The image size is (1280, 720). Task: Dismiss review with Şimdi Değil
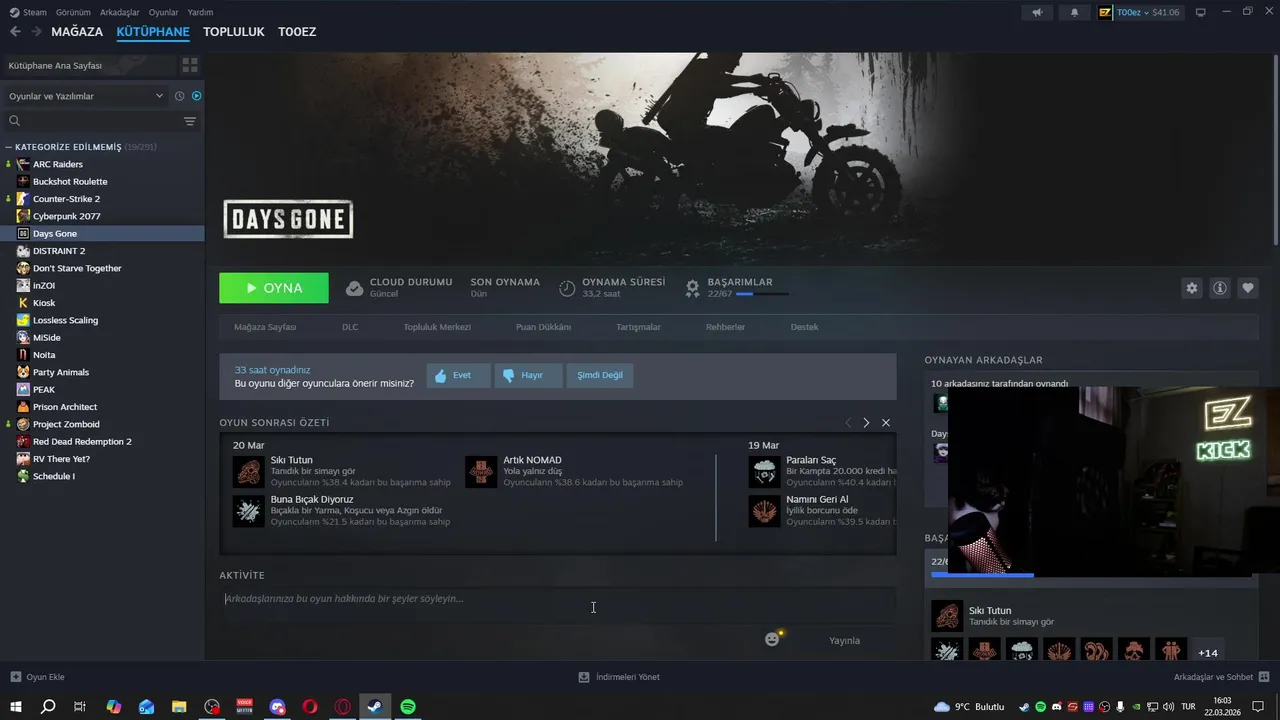600,375
